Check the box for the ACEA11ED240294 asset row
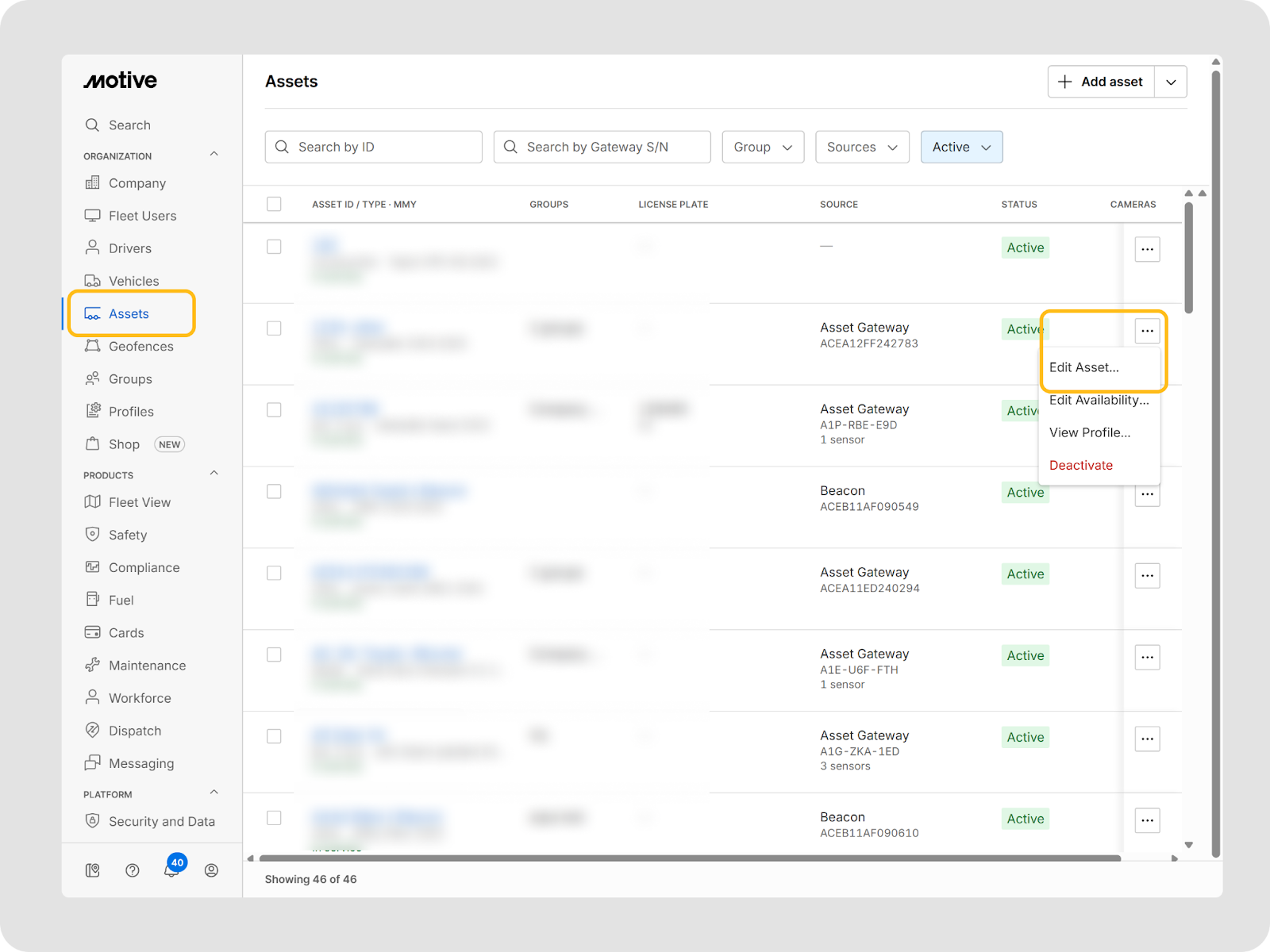Viewport: 1270px width, 952px height. click(274, 573)
